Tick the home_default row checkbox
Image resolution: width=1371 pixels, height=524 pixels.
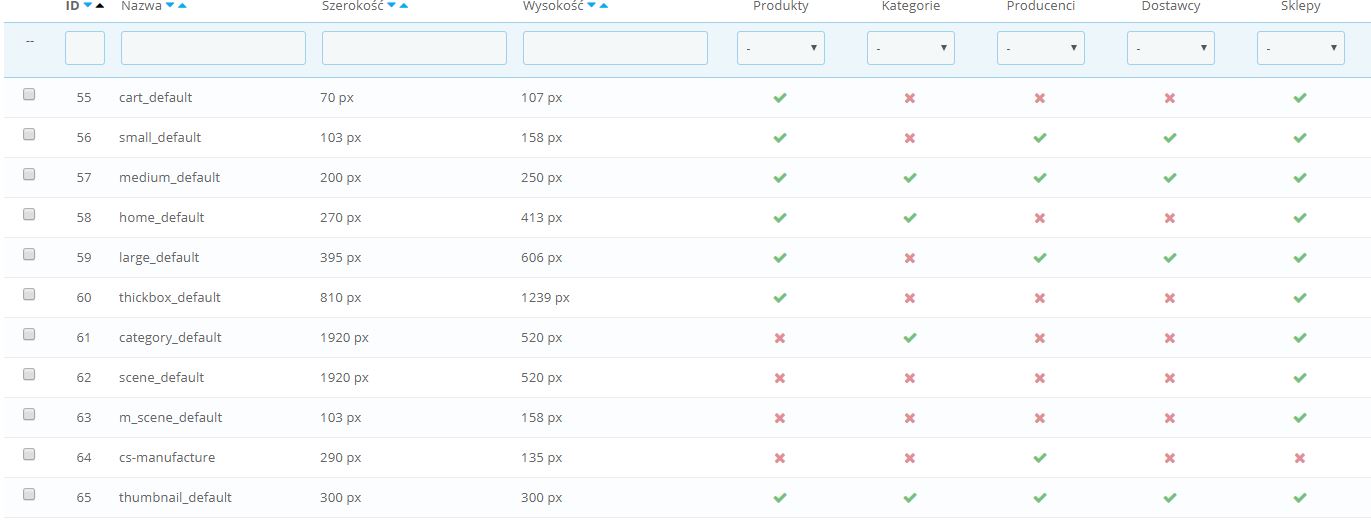pyautogui.click(x=29, y=214)
